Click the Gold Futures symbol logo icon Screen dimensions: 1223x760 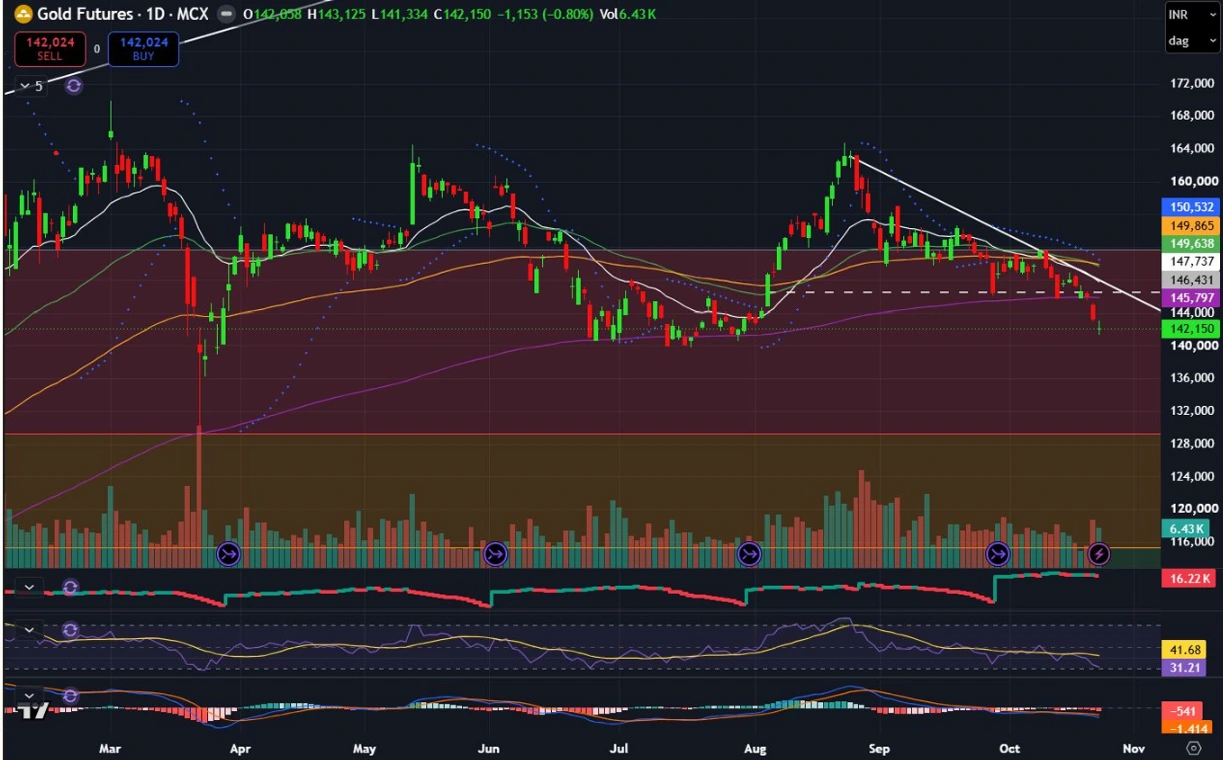click(x=23, y=14)
